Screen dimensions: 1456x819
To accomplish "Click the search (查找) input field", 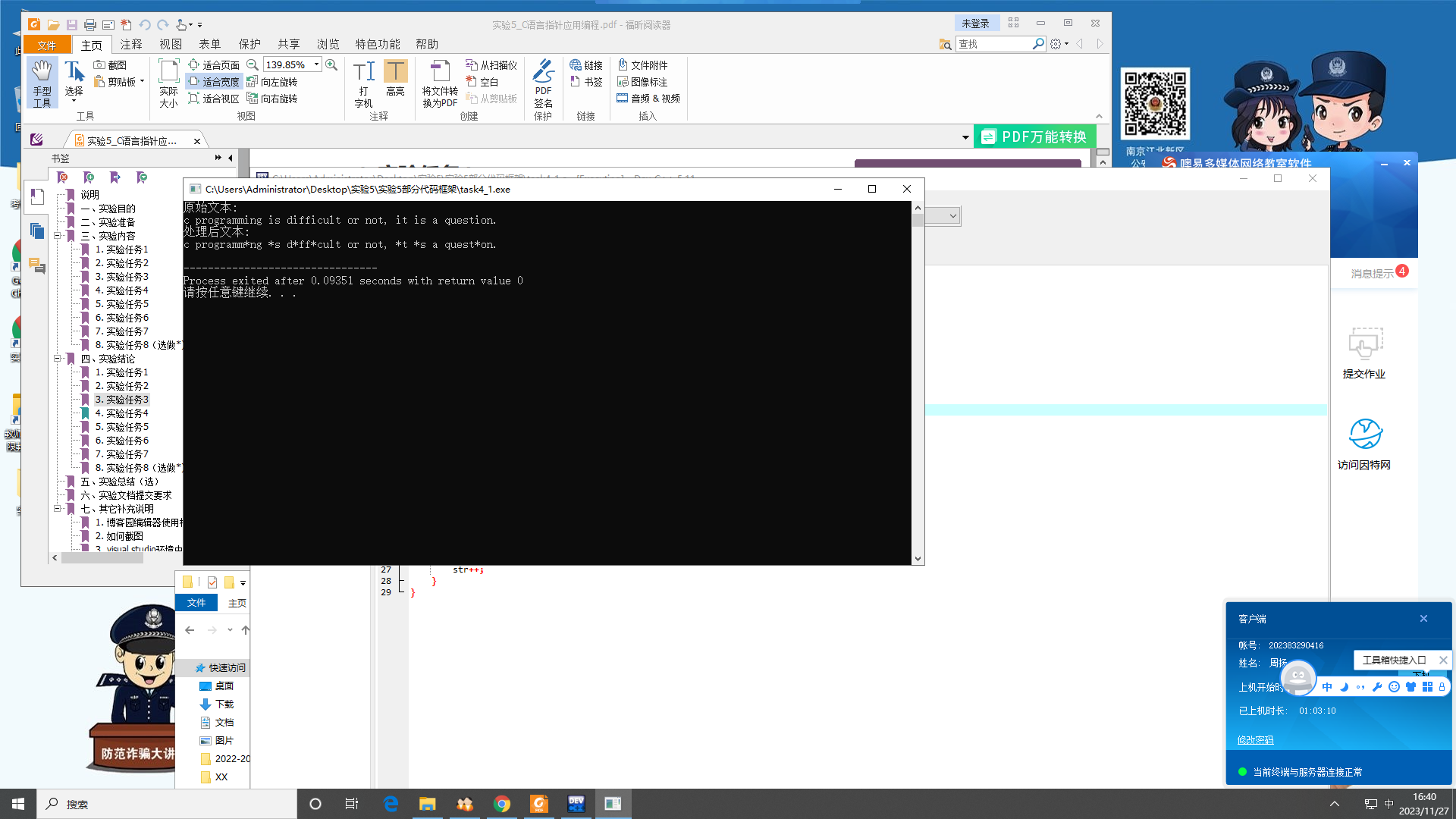I will 993,45.
